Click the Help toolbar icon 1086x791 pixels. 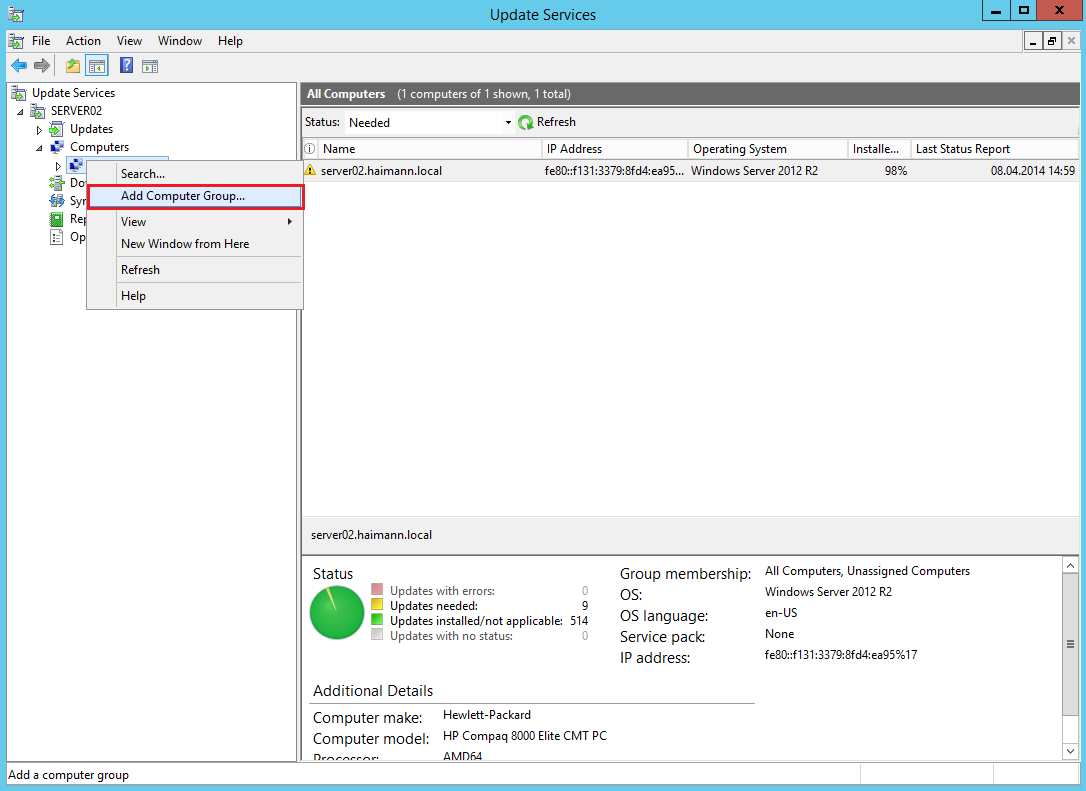click(125, 65)
